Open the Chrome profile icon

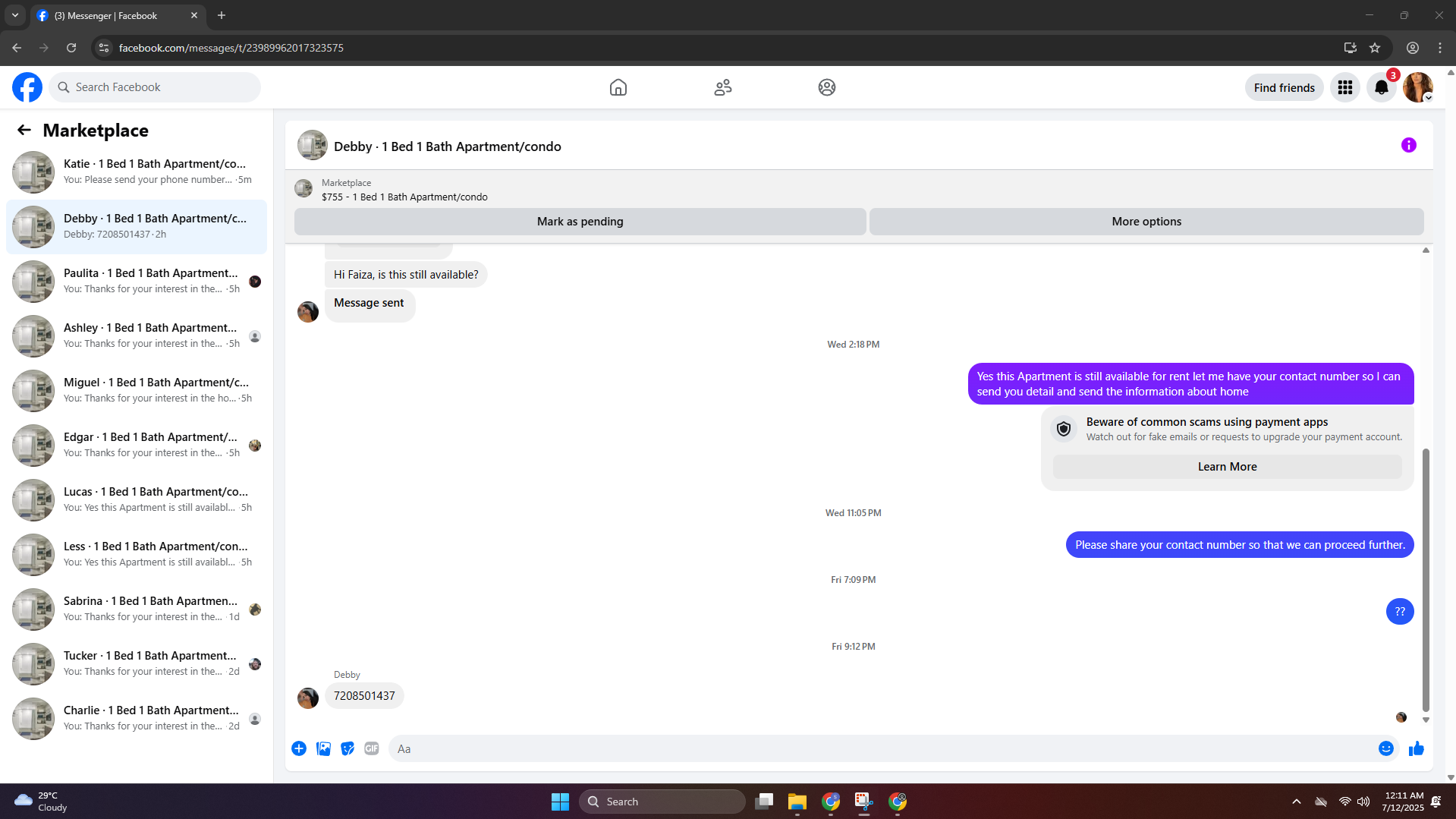click(x=1413, y=48)
